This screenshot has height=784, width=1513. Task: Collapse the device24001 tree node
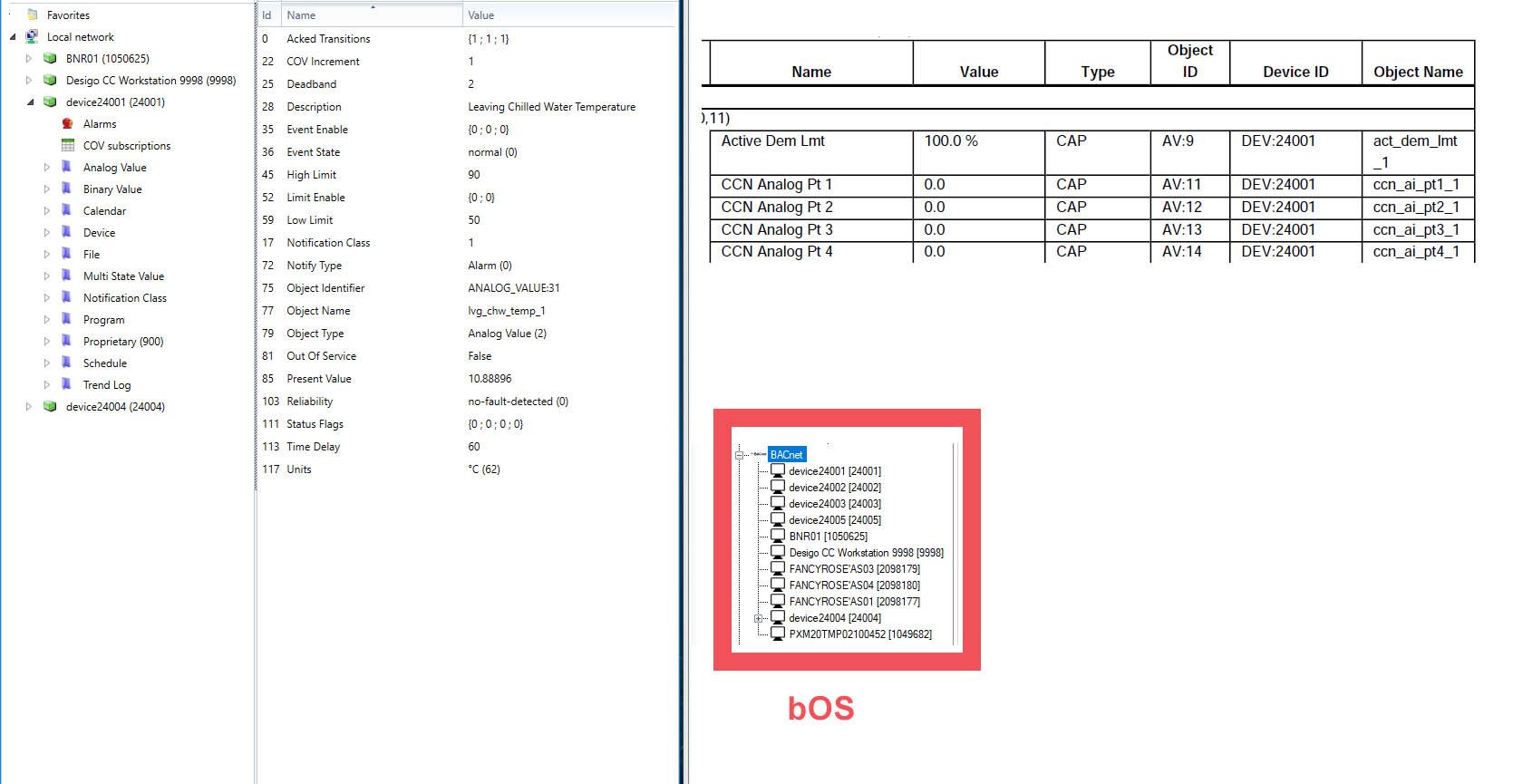pyautogui.click(x=30, y=102)
